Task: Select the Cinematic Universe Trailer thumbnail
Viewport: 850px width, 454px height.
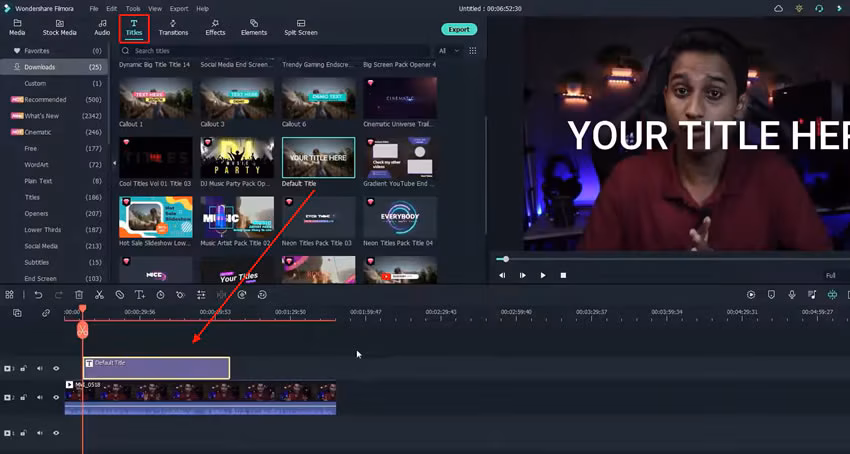Action: pyautogui.click(x=400, y=98)
